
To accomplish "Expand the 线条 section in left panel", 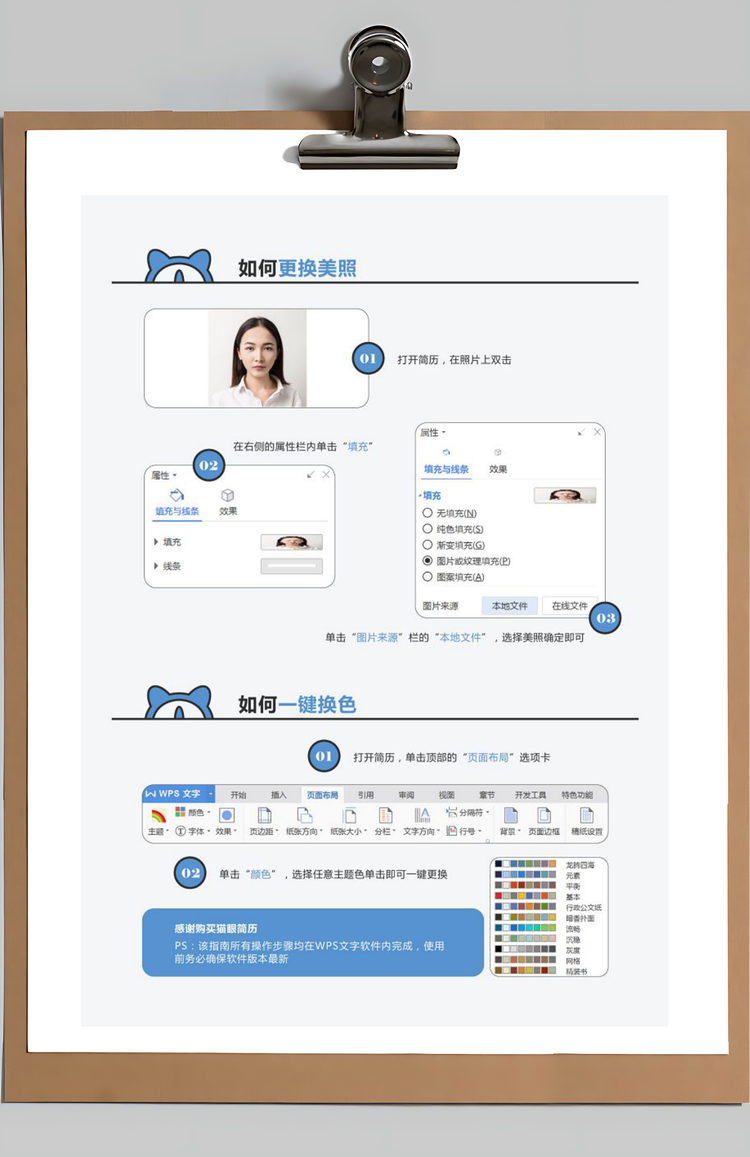I will (156, 566).
